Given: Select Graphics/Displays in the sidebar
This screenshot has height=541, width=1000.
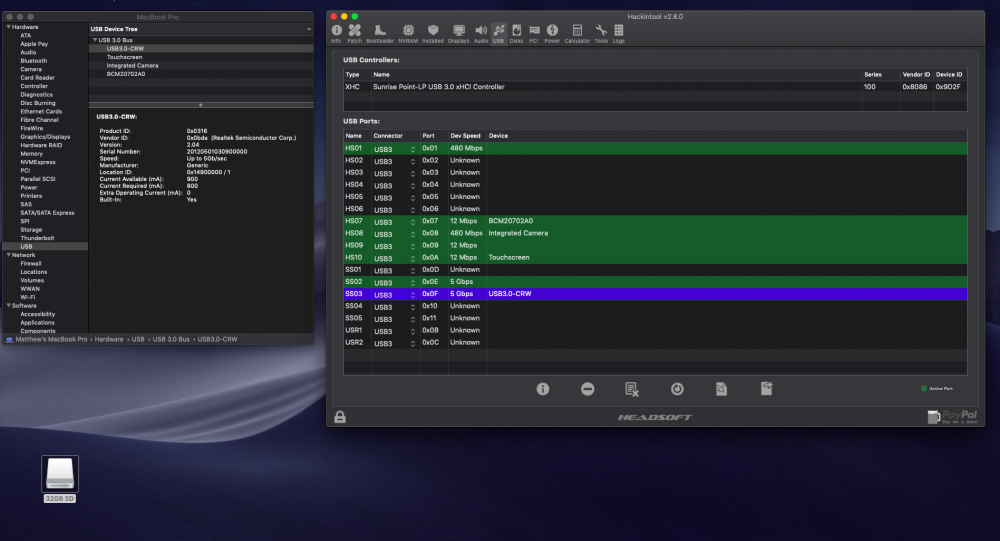Looking at the screenshot, I should pos(45,137).
